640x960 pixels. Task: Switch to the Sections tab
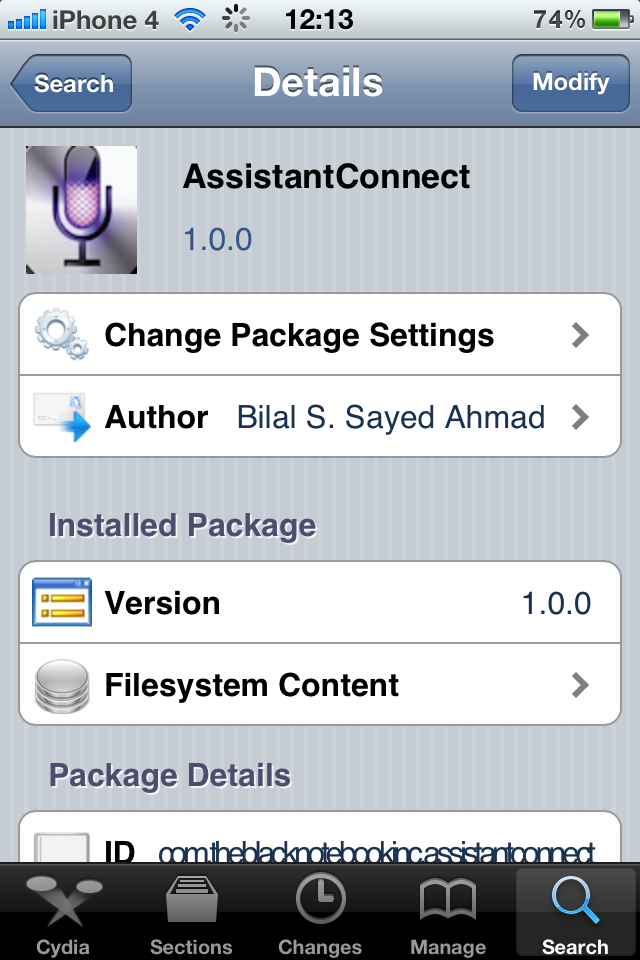point(191,913)
